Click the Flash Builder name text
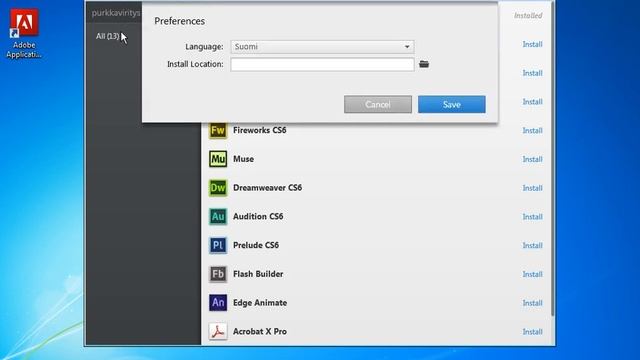 click(258, 274)
